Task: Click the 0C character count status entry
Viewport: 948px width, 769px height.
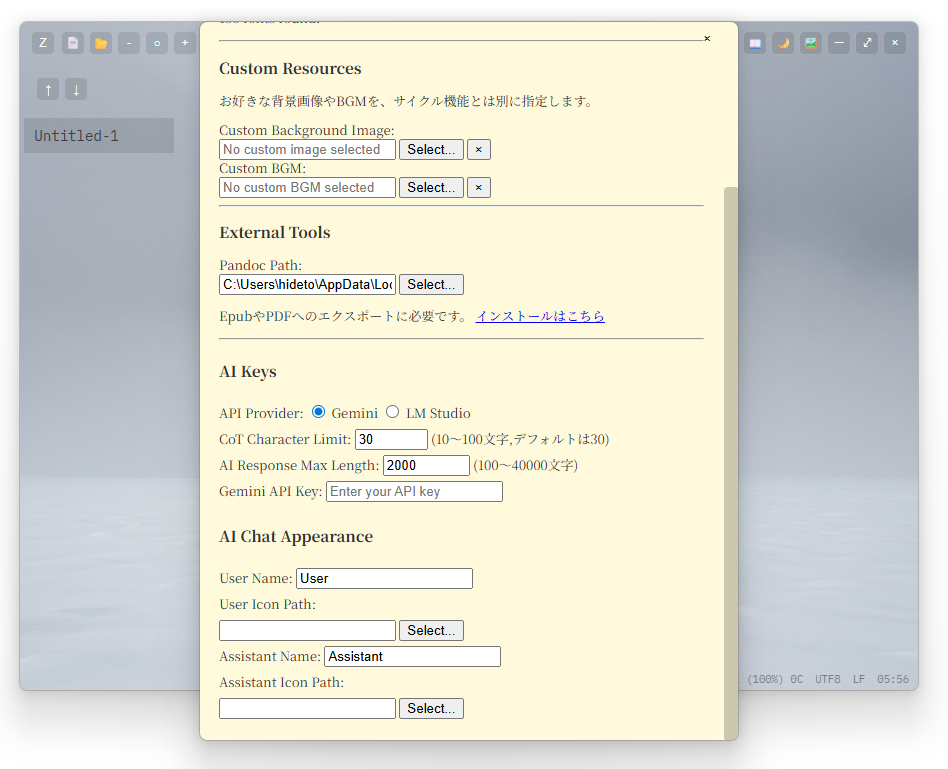Action: [x=797, y=679]
